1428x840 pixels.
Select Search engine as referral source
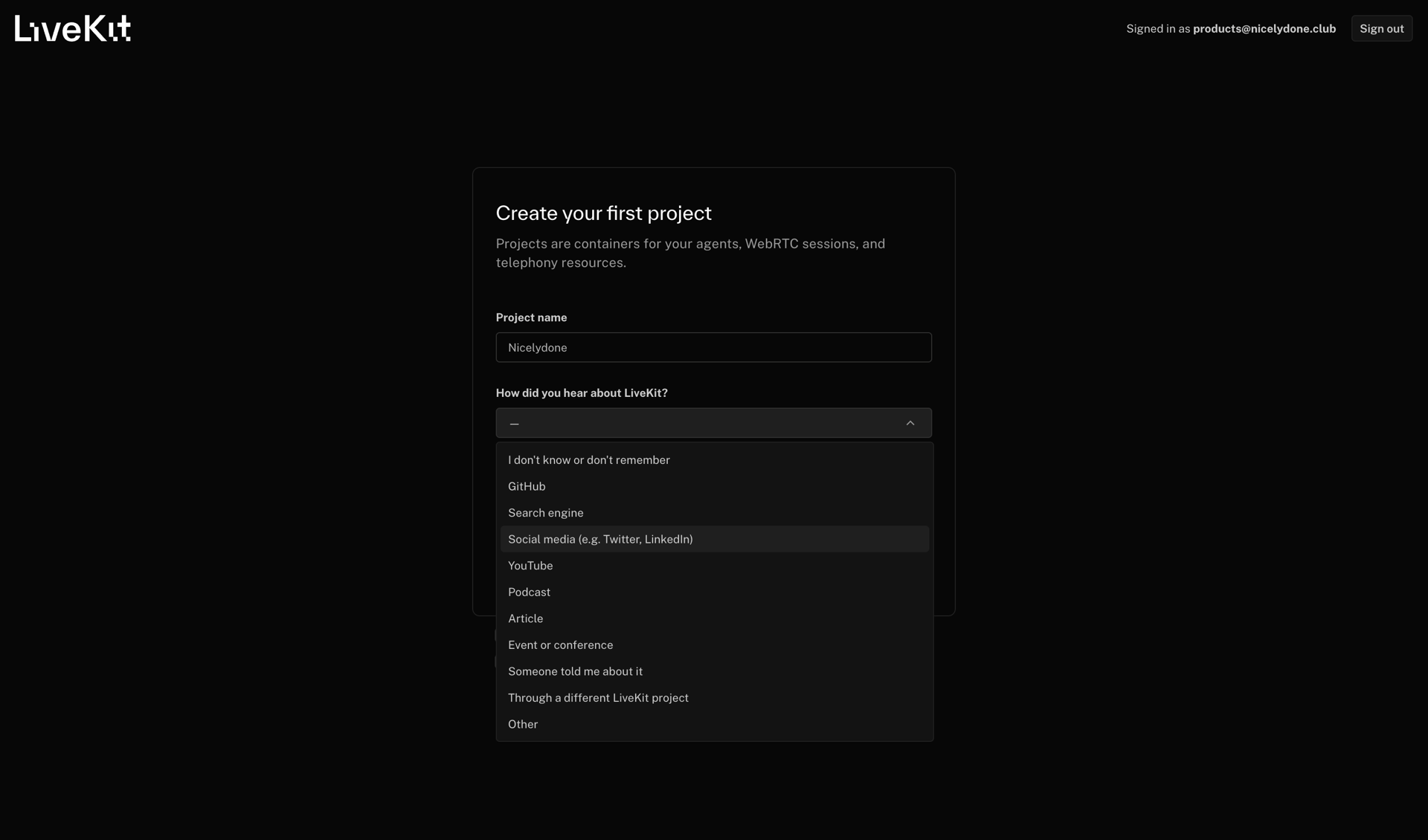[x=545, y=513]
